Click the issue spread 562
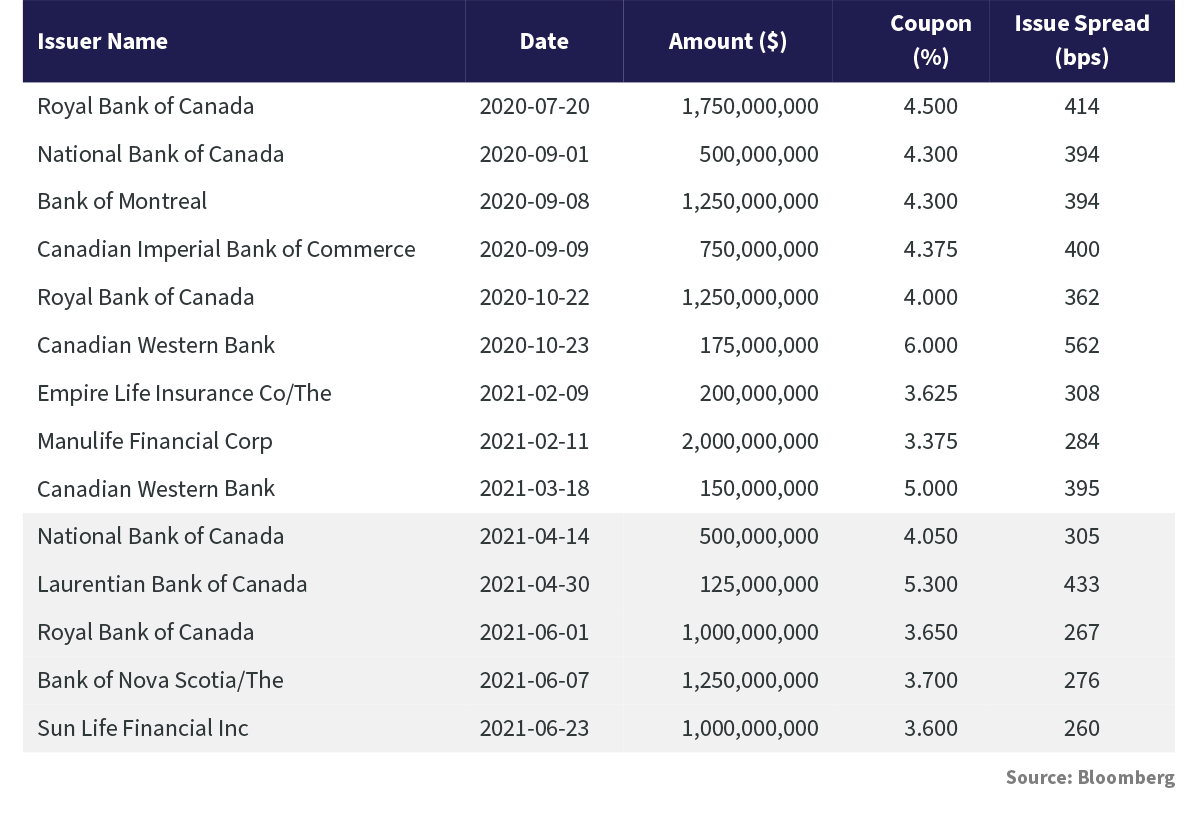This screenshot has width=1200, height=813. 1082,345
